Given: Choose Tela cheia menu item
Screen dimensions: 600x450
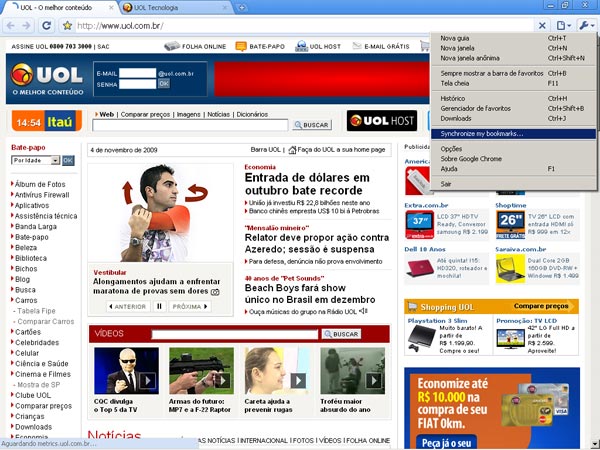Looking at the screenshot, I should tap(513, 83).
